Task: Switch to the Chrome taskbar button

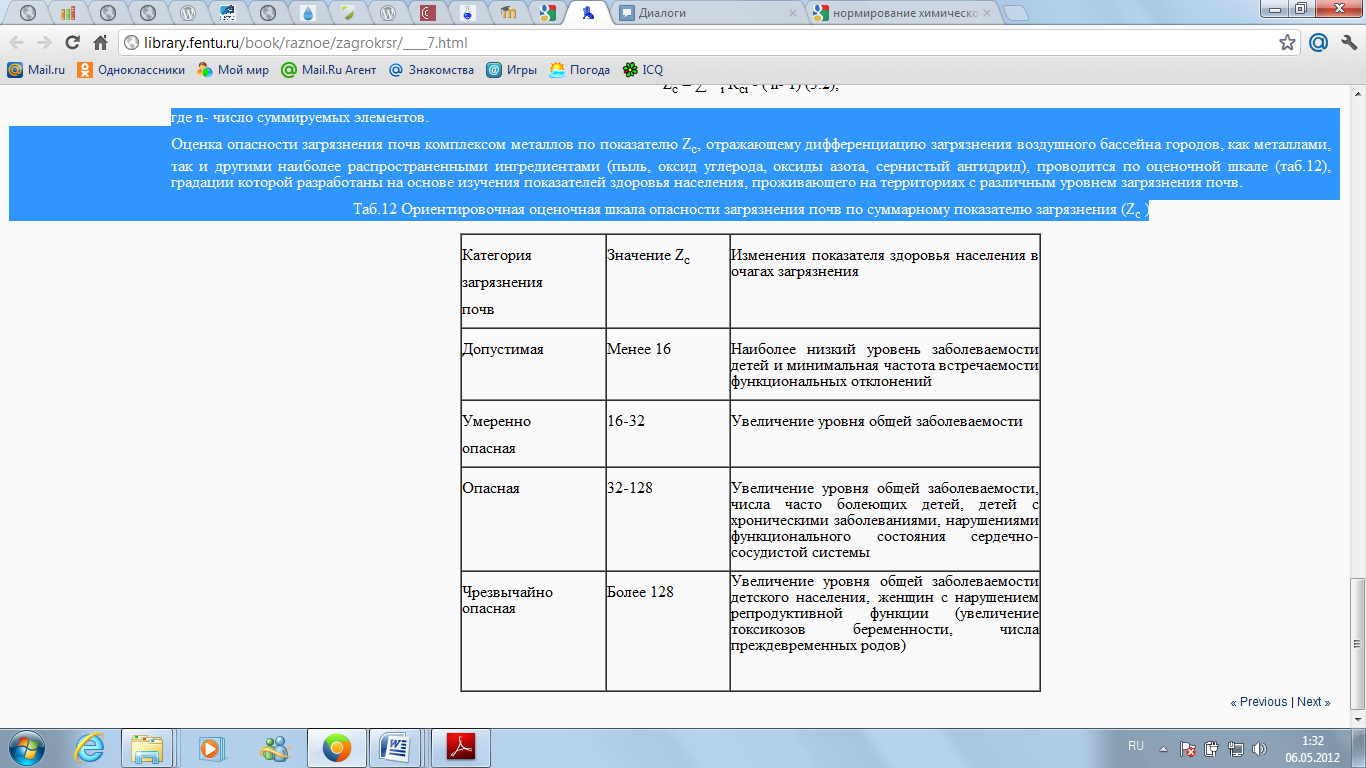Action: click(x=337, y=747)
